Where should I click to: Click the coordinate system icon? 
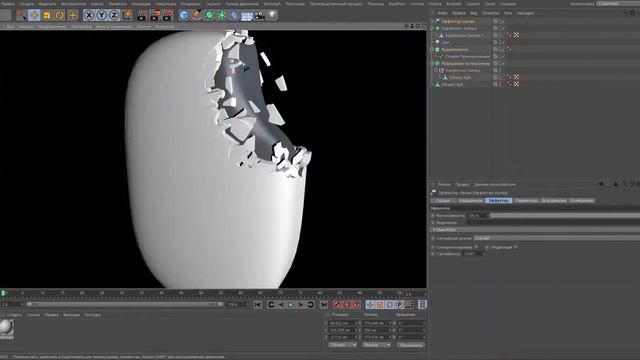127,15
